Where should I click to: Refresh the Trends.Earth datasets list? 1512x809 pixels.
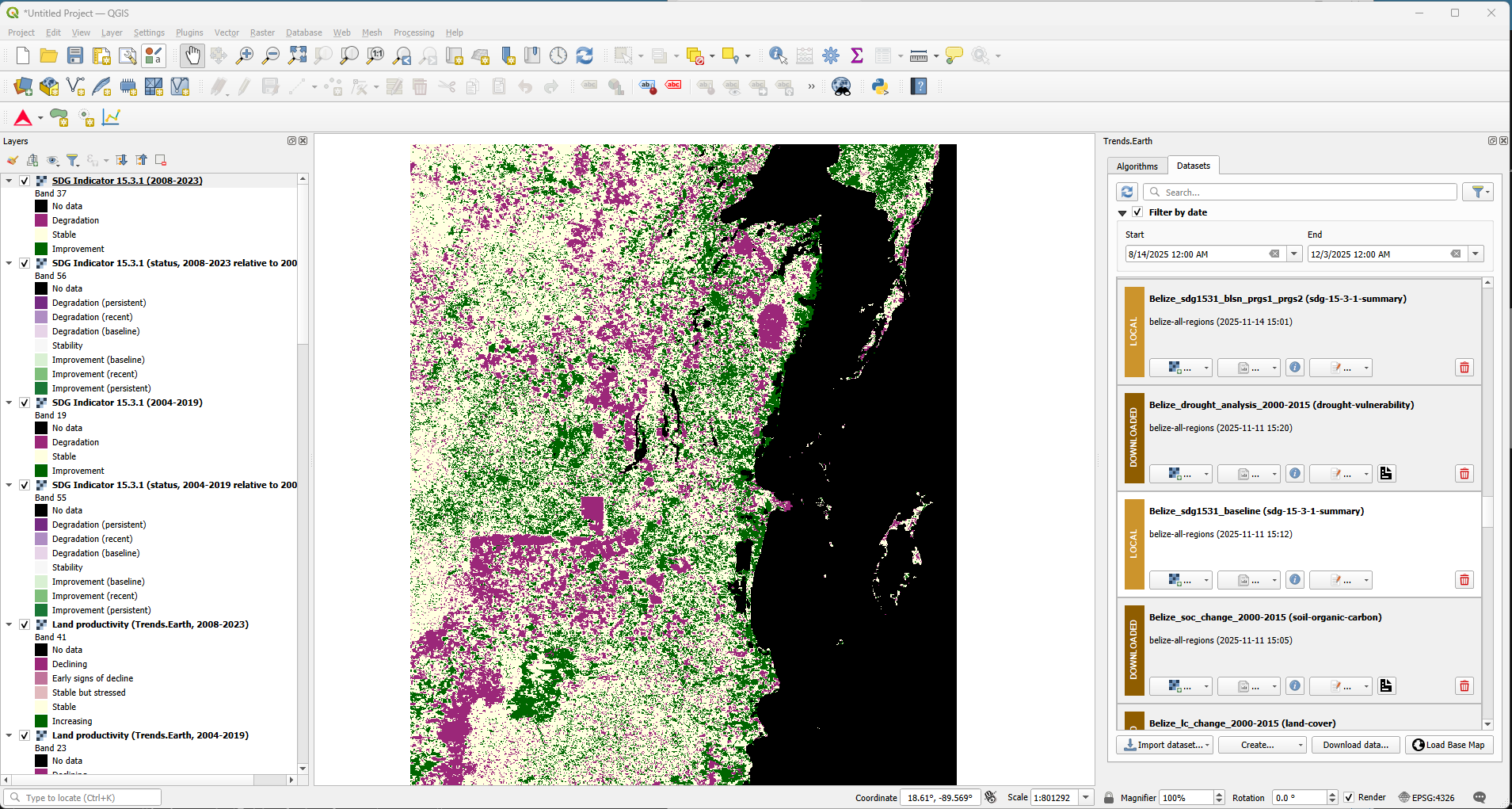click(1127, 192)
